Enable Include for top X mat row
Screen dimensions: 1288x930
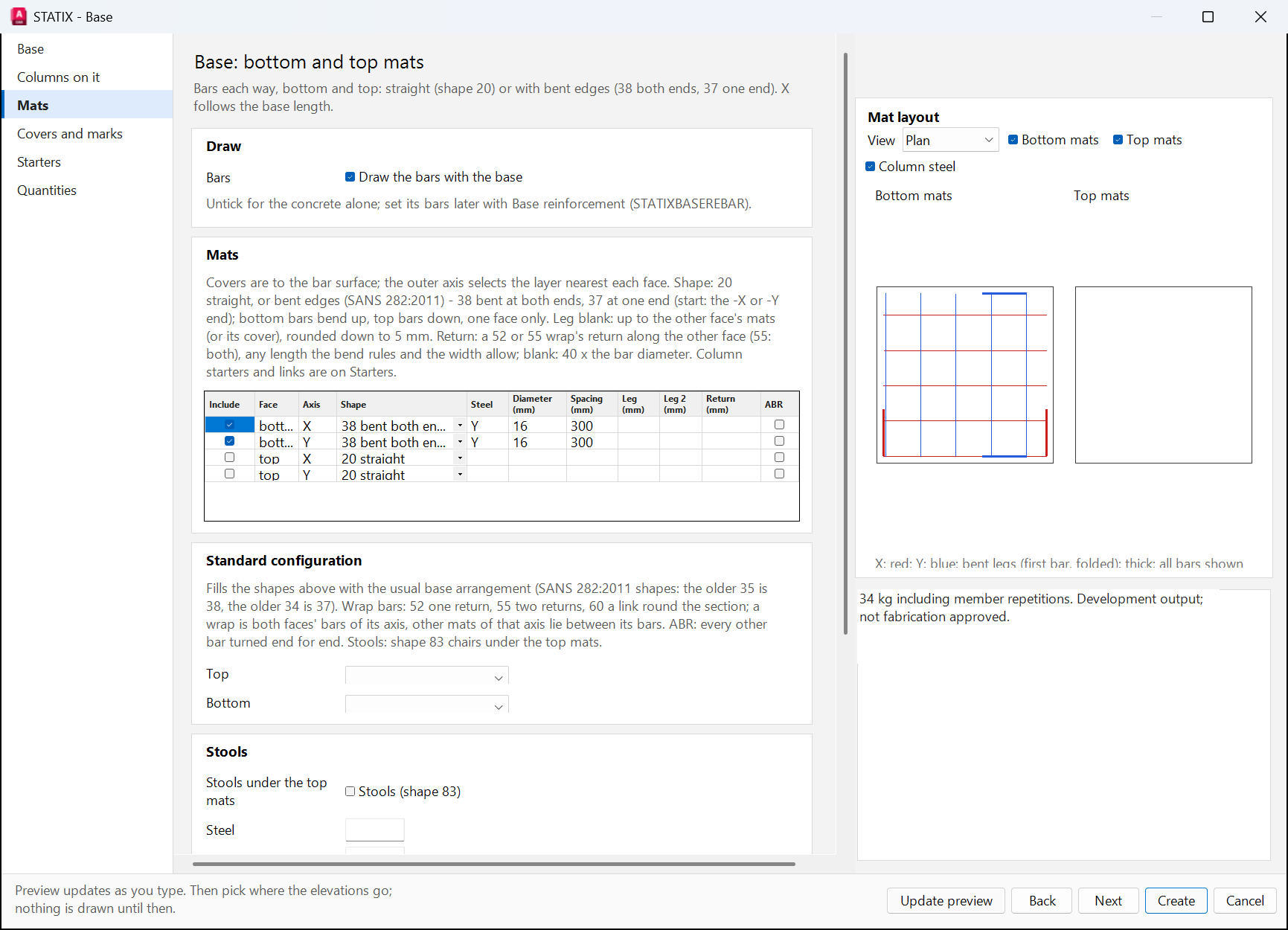[x=229, y=458]
